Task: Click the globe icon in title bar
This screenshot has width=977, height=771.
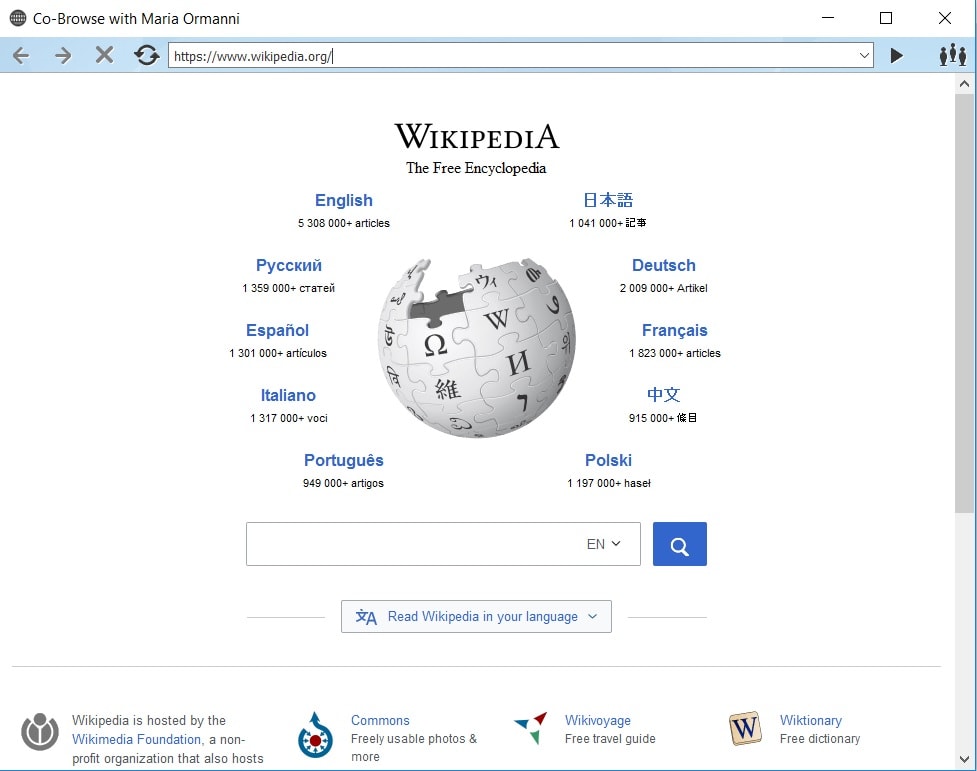Action: pos(18,18)
